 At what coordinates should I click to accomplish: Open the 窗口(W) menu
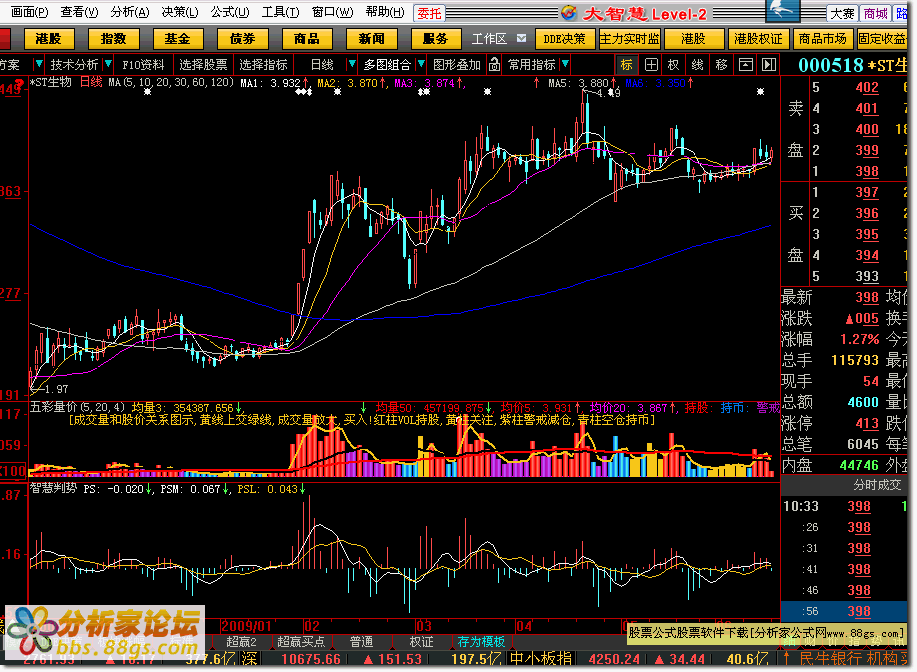(x=332, y=12)
